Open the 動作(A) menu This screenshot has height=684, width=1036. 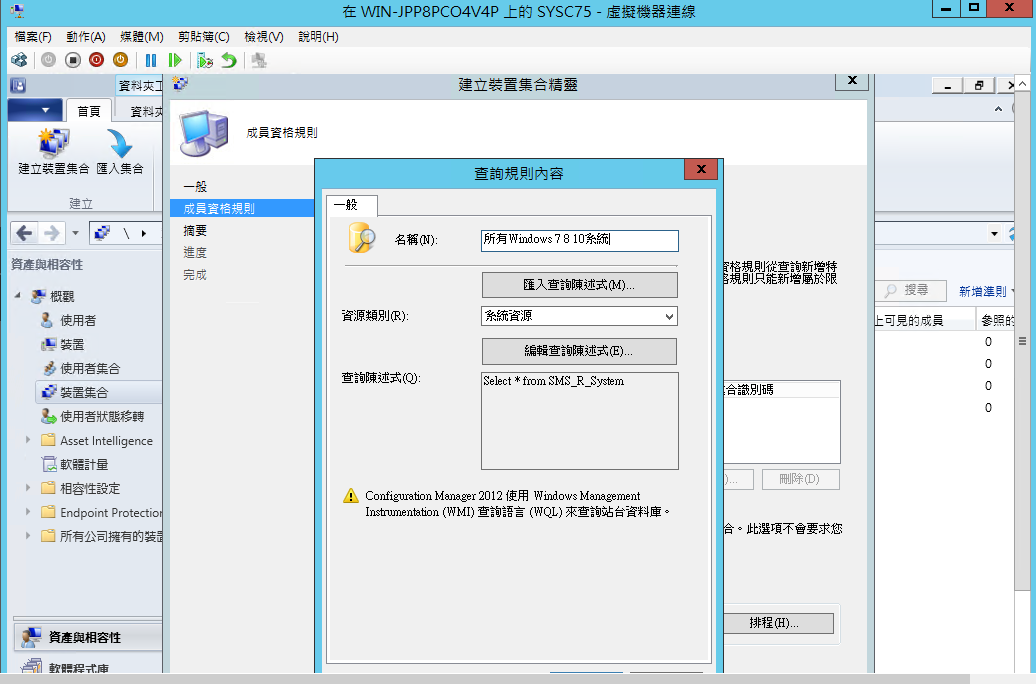click(86, 37)
